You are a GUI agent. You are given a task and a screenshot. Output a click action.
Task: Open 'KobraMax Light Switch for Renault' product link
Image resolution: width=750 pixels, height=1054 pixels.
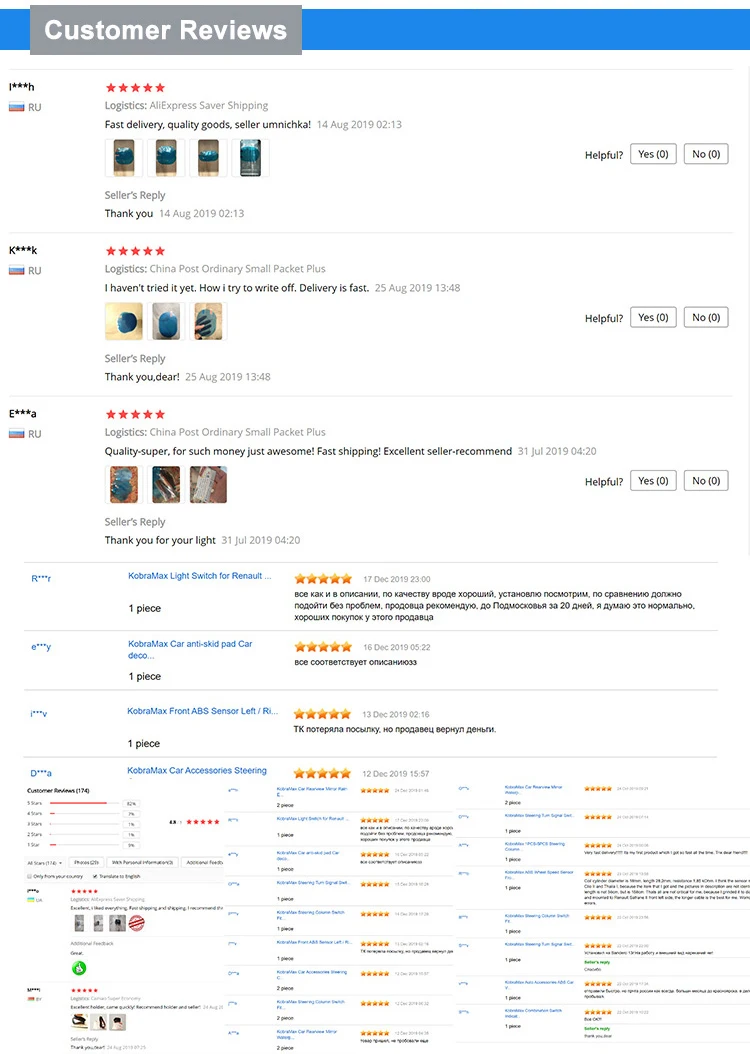click(200, 576)
